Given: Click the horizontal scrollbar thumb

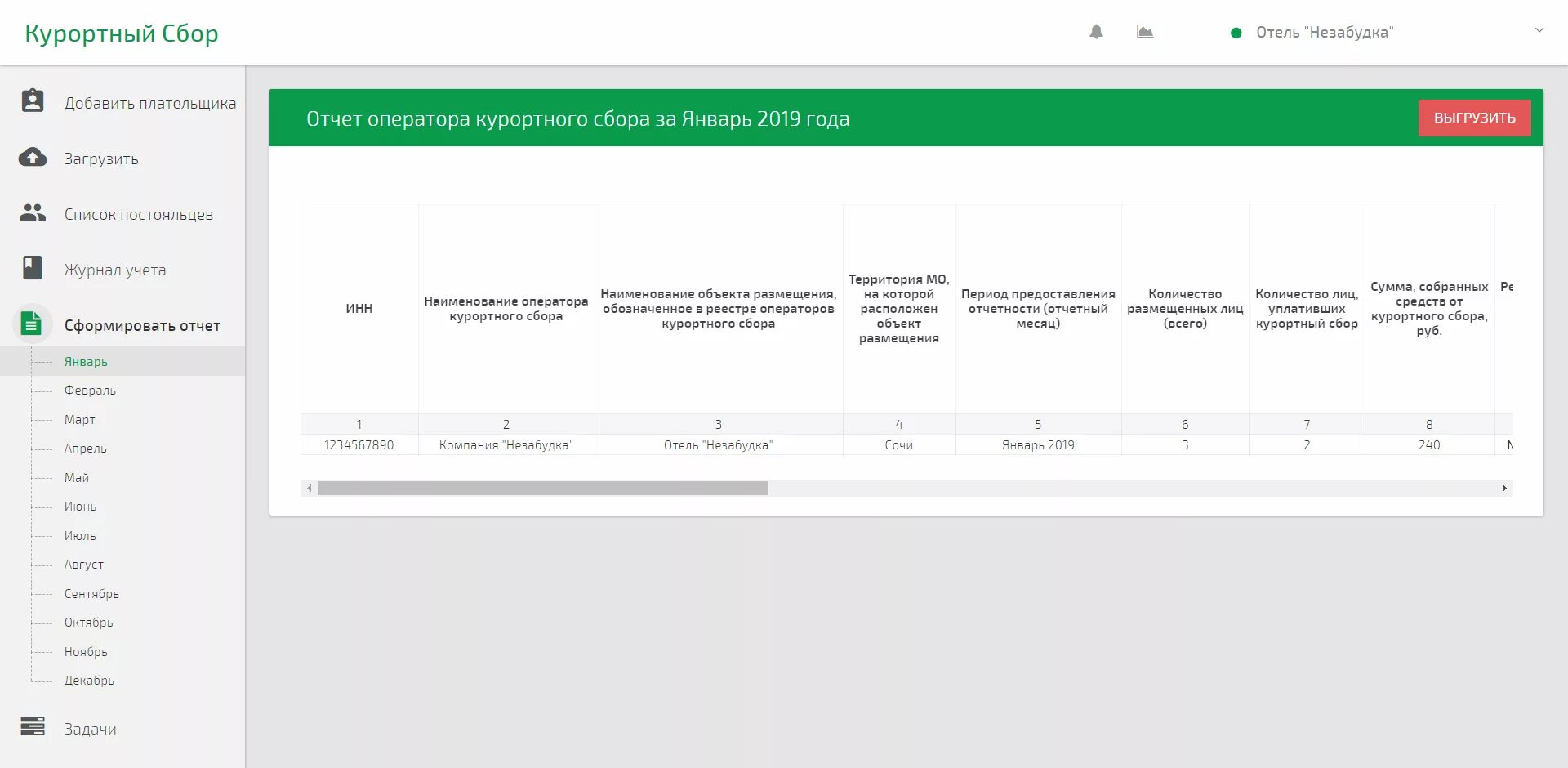Looking at the screenshot, I should [543, 489].
